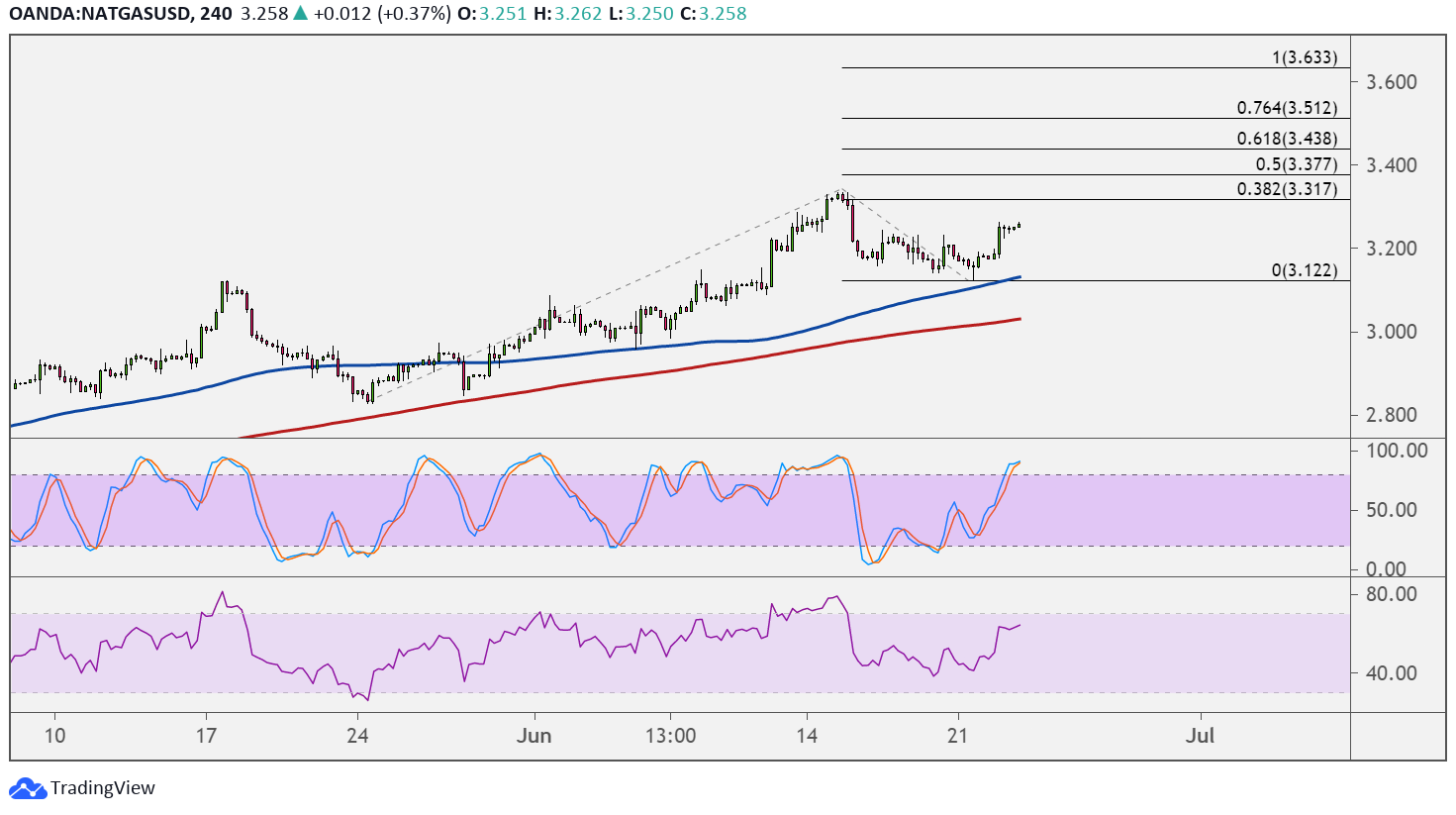1456x815 pixels.
Task: Select the Fibonacci label 1(3.633)
Action: coord(1305,57)
